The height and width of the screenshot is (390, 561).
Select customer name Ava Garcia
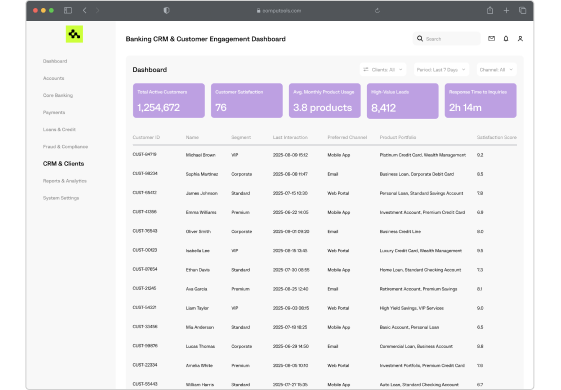[x=196, y=289]
